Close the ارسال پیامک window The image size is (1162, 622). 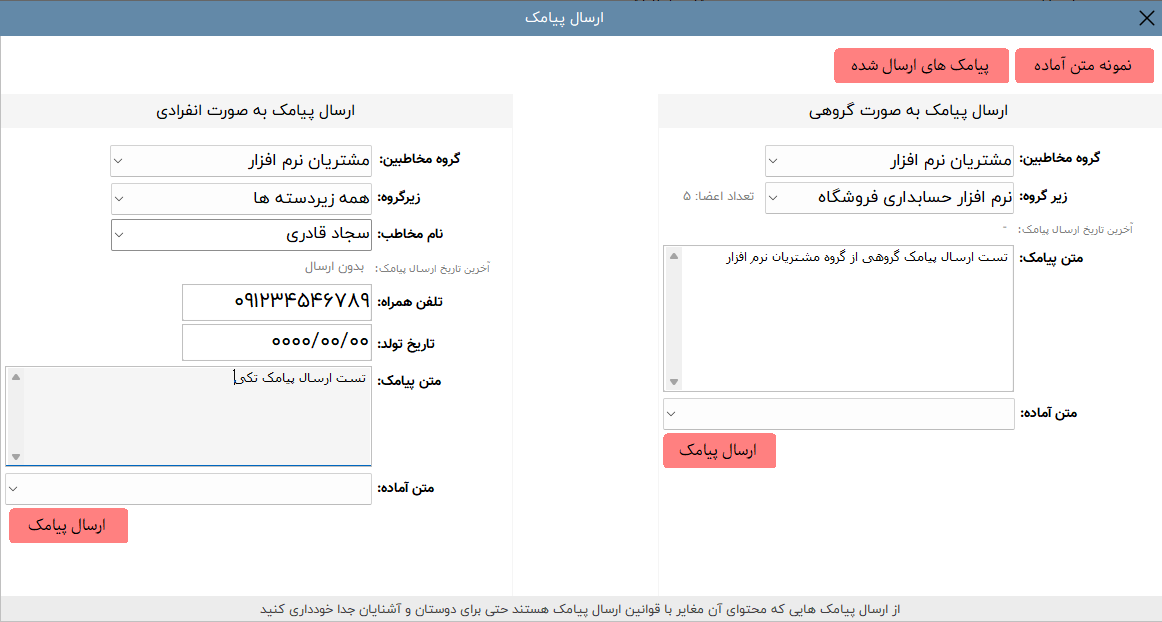(x=1146, y=18)
